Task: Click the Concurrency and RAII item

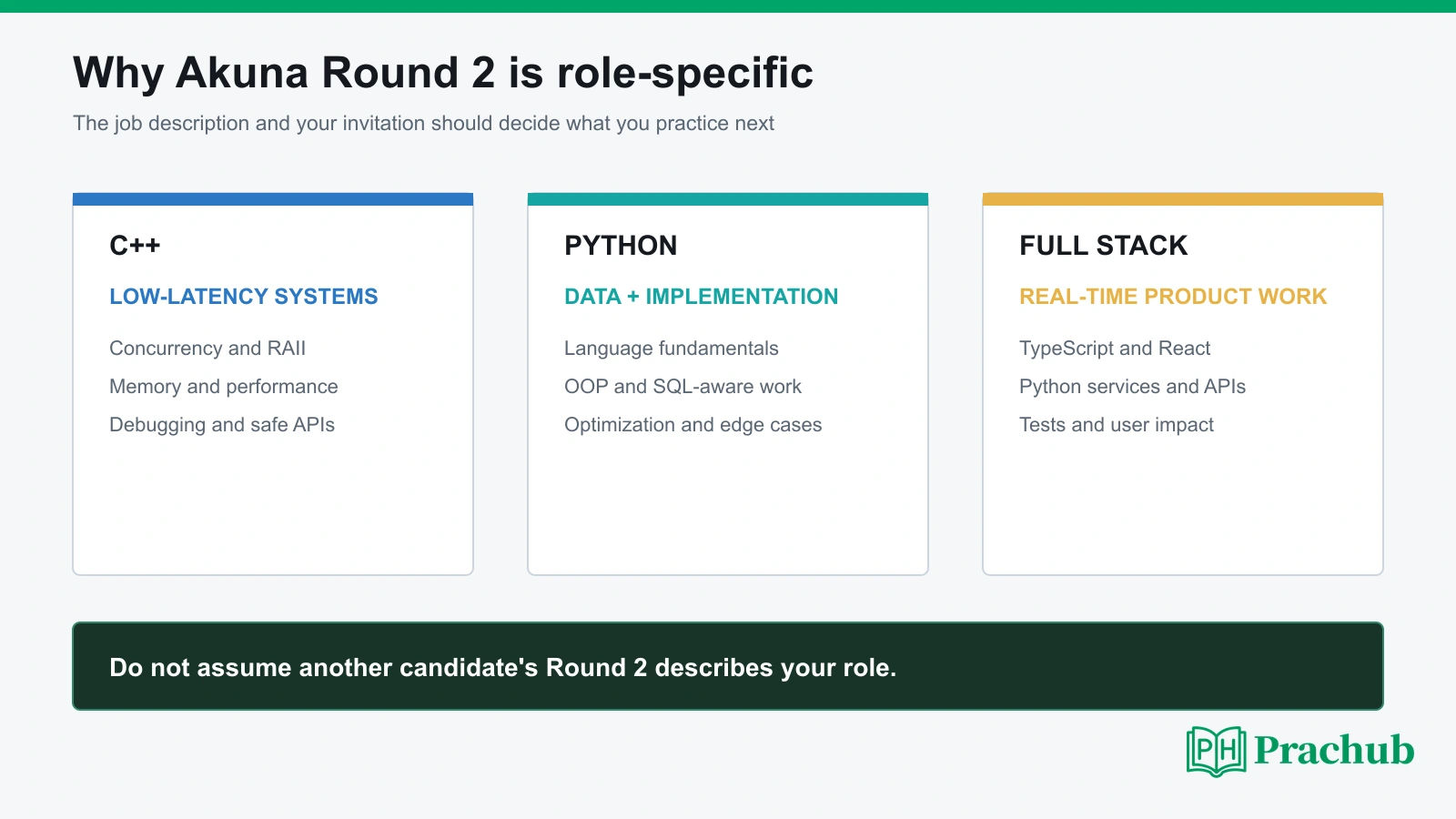Action: [207, 349]
